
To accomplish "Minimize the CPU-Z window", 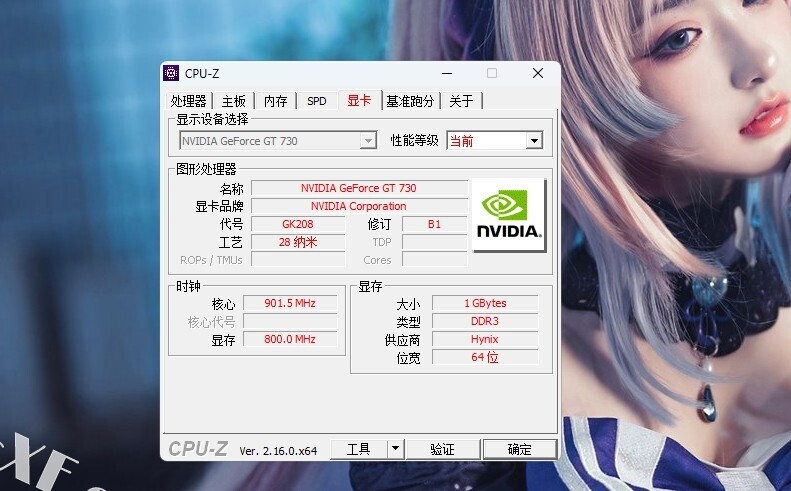I will click(447, 74).
